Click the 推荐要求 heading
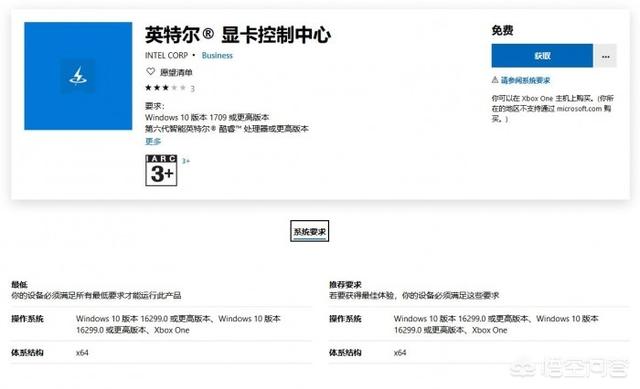 click(x=345, y=285)
